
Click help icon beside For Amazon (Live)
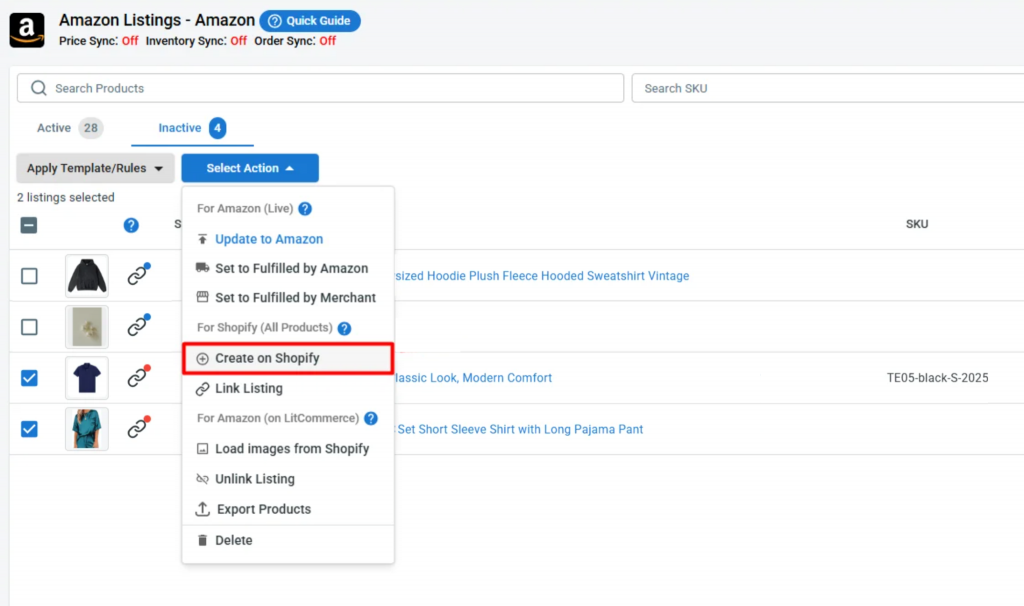click(x=305, y=209)
